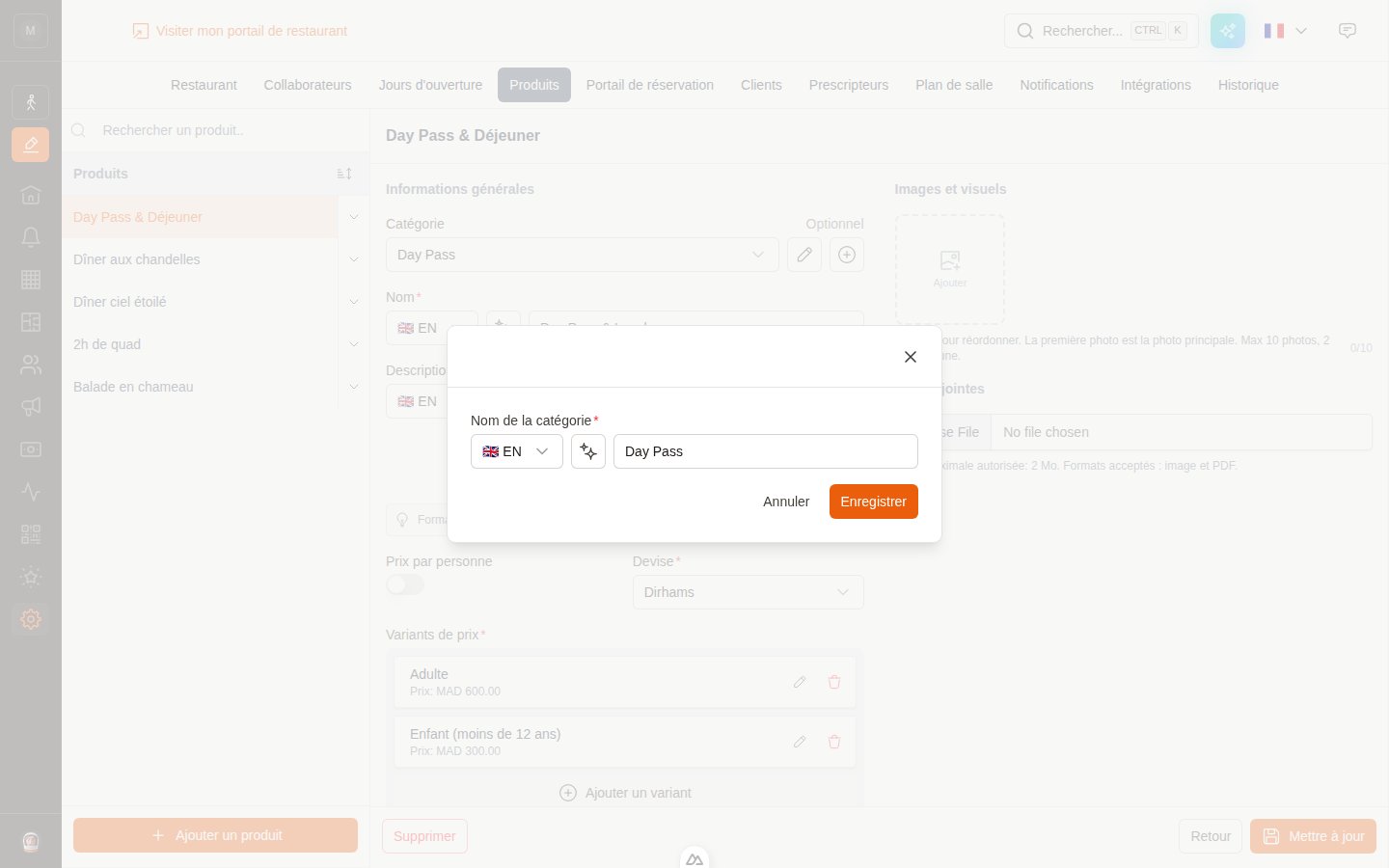1389x868 pixels.
Task: Click the pencil edit category icon
Action: [804, 255]
